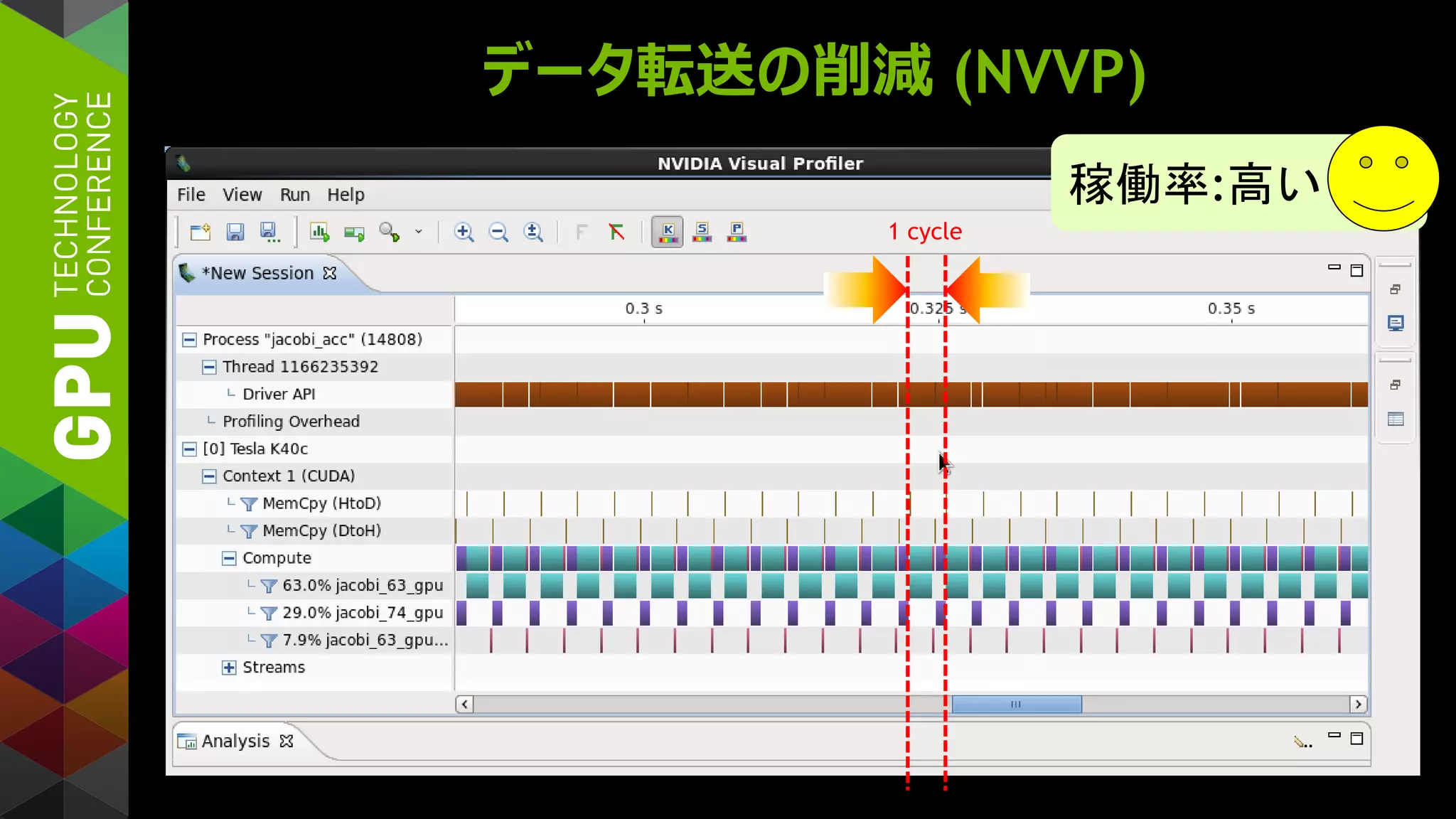1456x819 pixels.
Task: Collapse the [0] Tesla K40c node
Action: (x=189, y=449)
